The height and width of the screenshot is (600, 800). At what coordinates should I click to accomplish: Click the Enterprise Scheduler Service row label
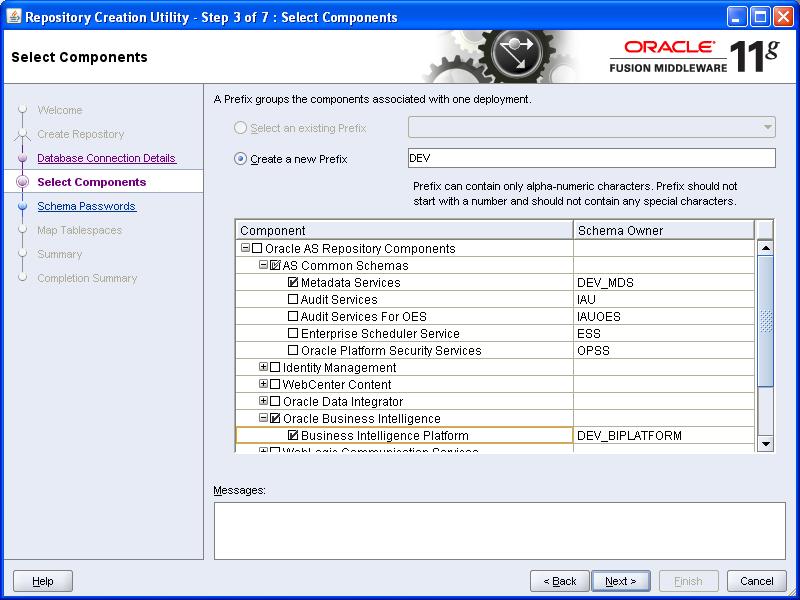pyautogui.click(x=380, y=333)
